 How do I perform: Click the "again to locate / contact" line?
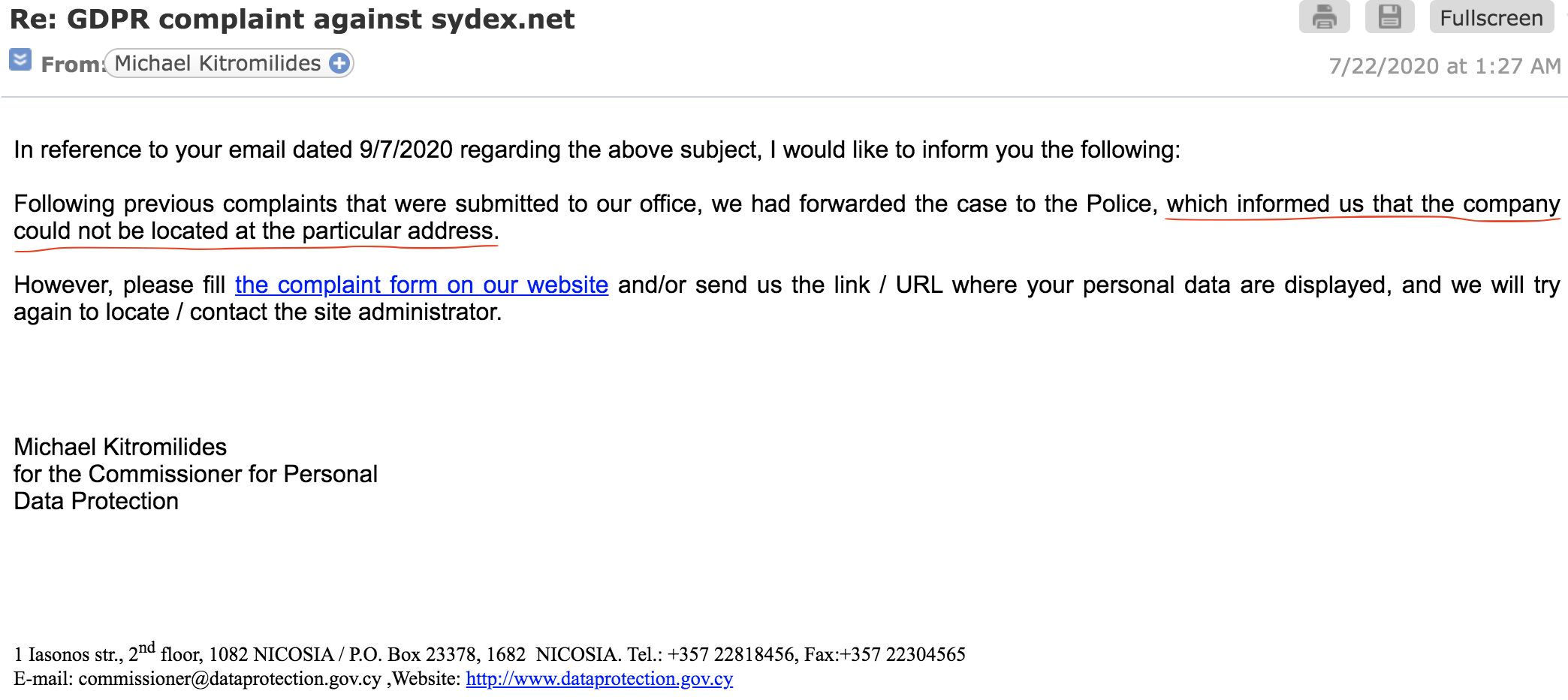tap(257, 312)
